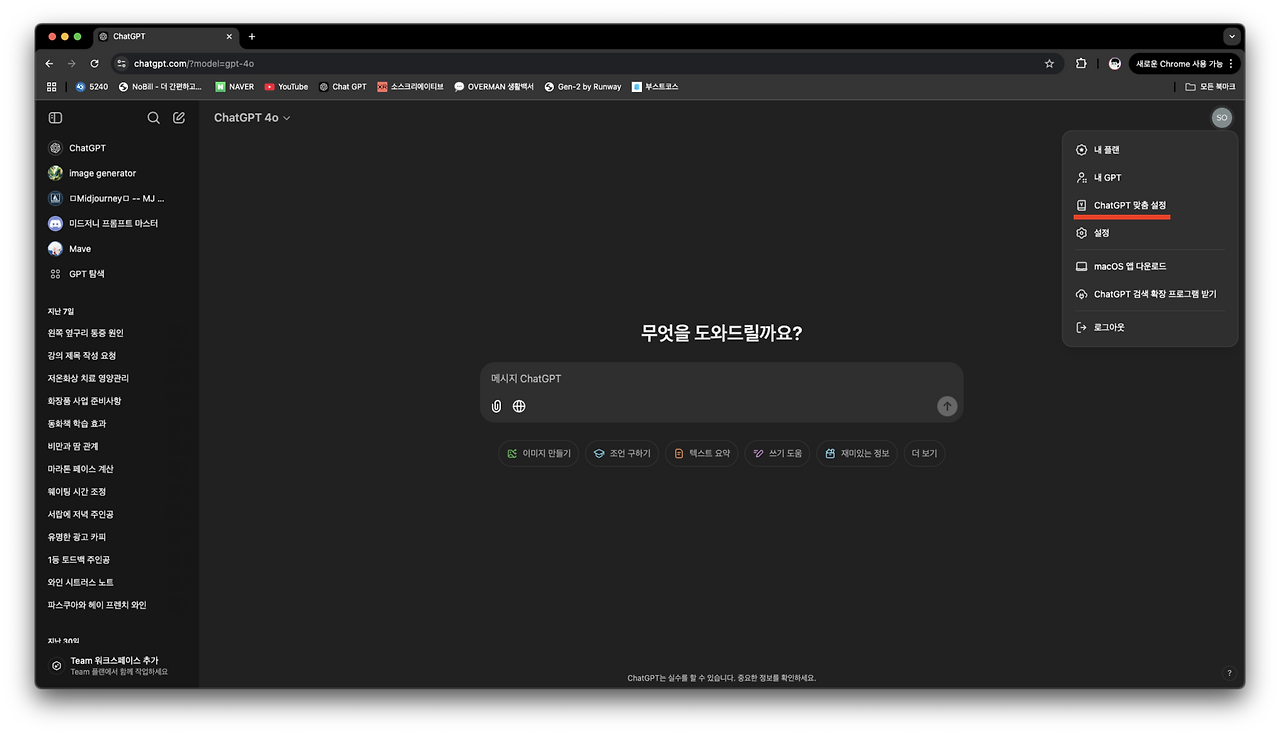Click the 새로운 Chrome 사용 가능 button
The width and height of the screenshot is (1280, 735).
(1184, 63)
